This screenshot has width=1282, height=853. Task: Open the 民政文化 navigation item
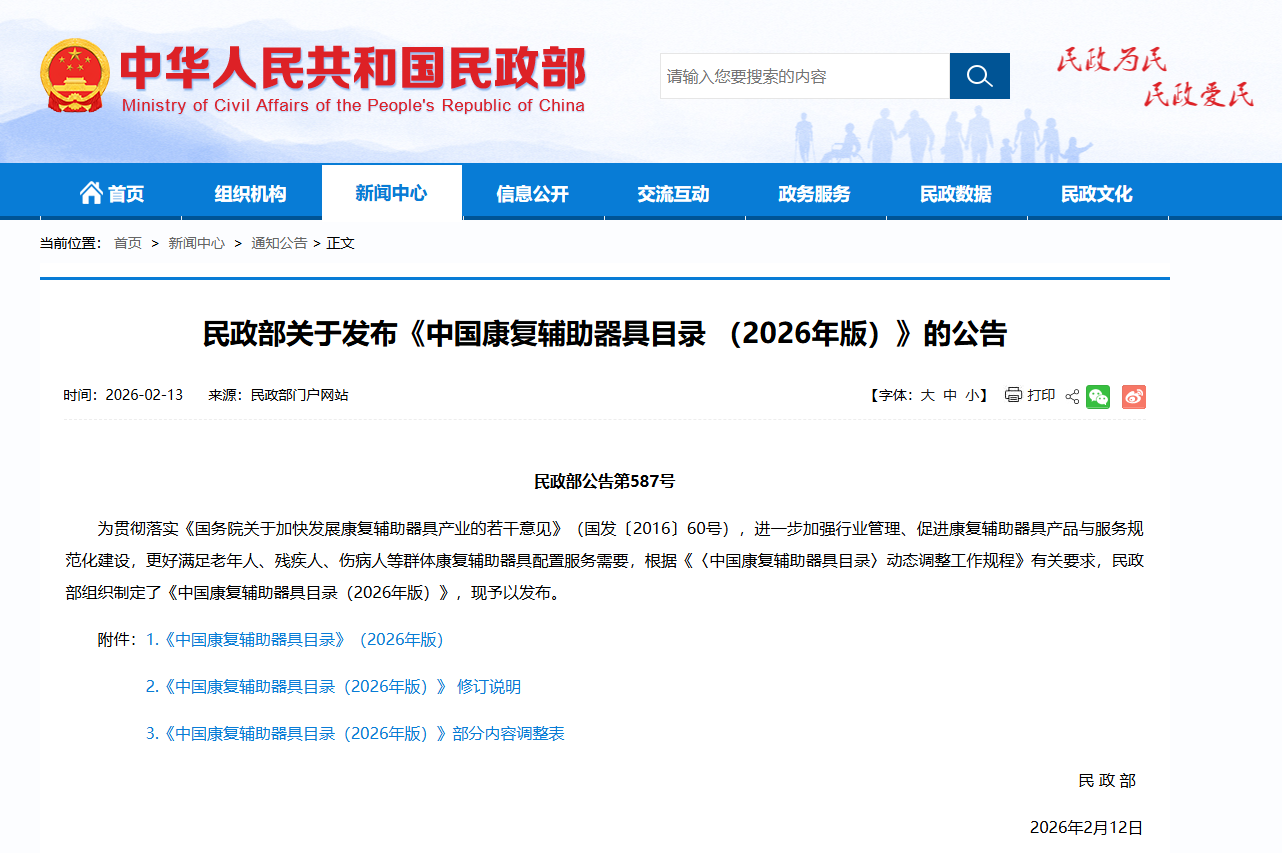(x=1096, y=194)
